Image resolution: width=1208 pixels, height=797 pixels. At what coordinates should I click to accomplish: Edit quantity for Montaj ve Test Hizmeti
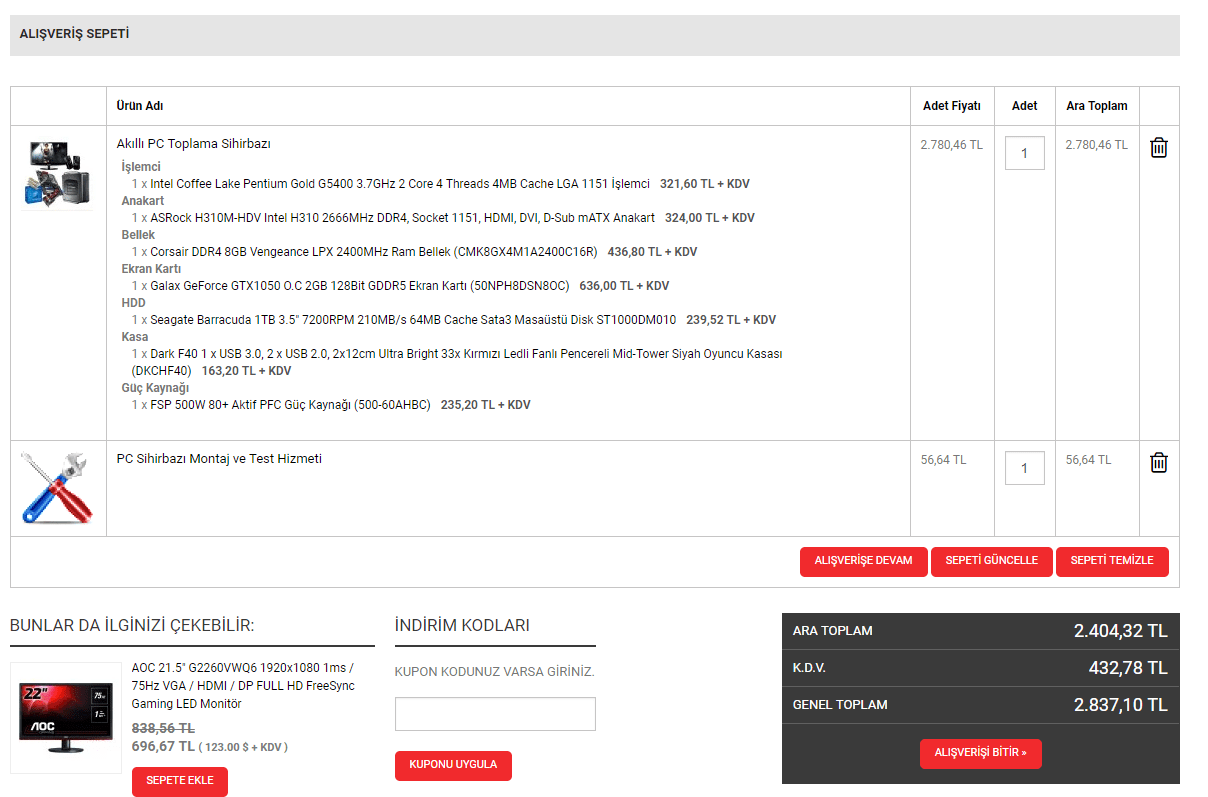tap(1024, 468)
